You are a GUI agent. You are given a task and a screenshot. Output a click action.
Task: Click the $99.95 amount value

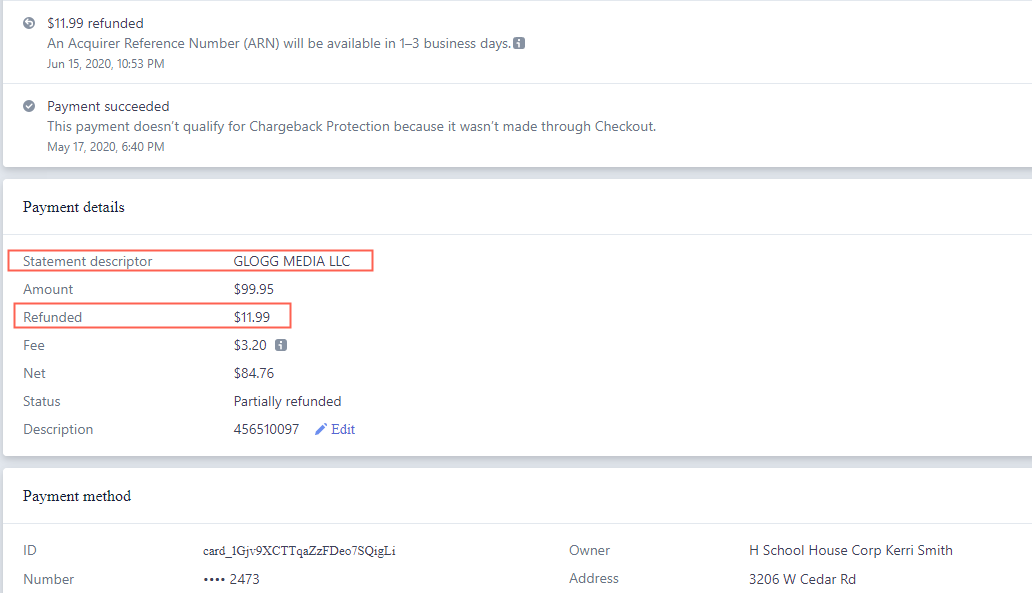(253, 289)
